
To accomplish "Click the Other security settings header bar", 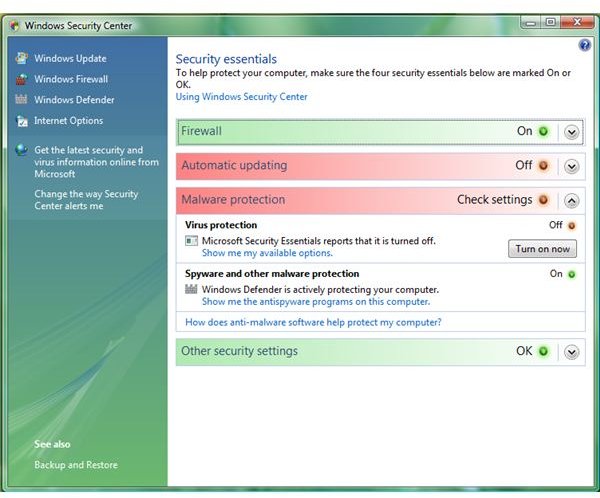I will (x=380, y=352).
